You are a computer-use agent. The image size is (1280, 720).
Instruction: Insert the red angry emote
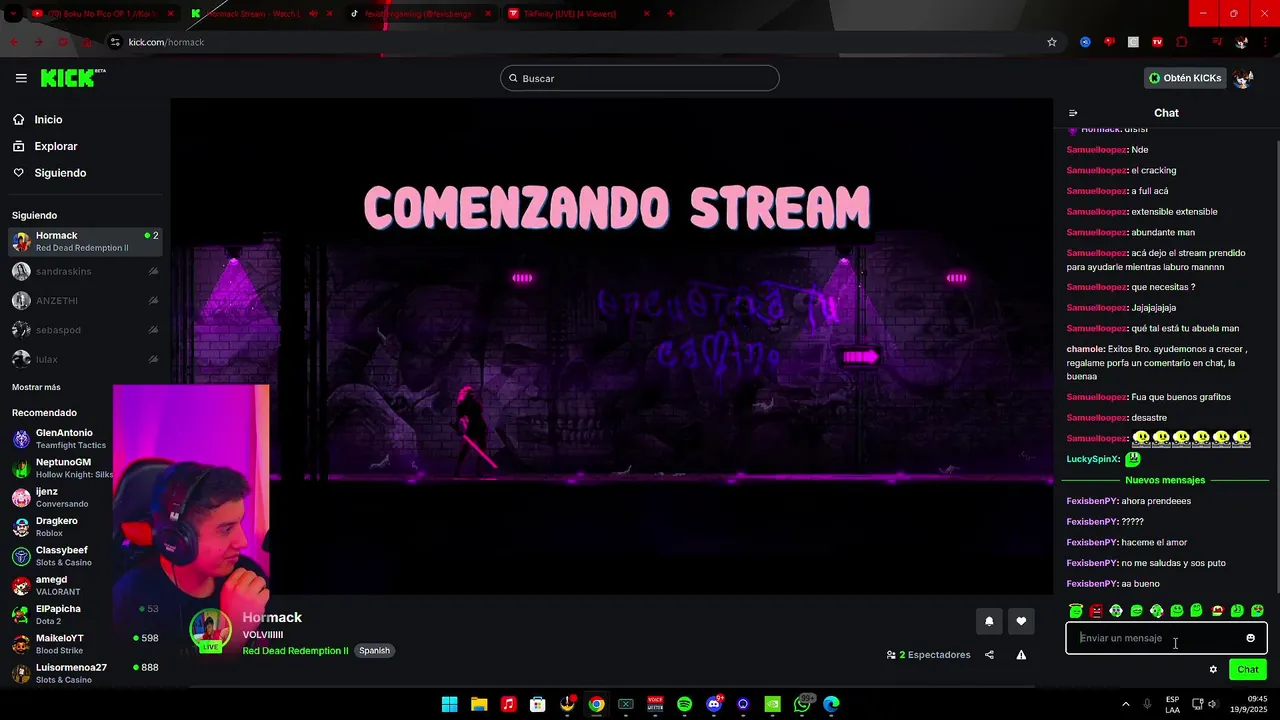pyautogui.click(x=1096, y=610)
